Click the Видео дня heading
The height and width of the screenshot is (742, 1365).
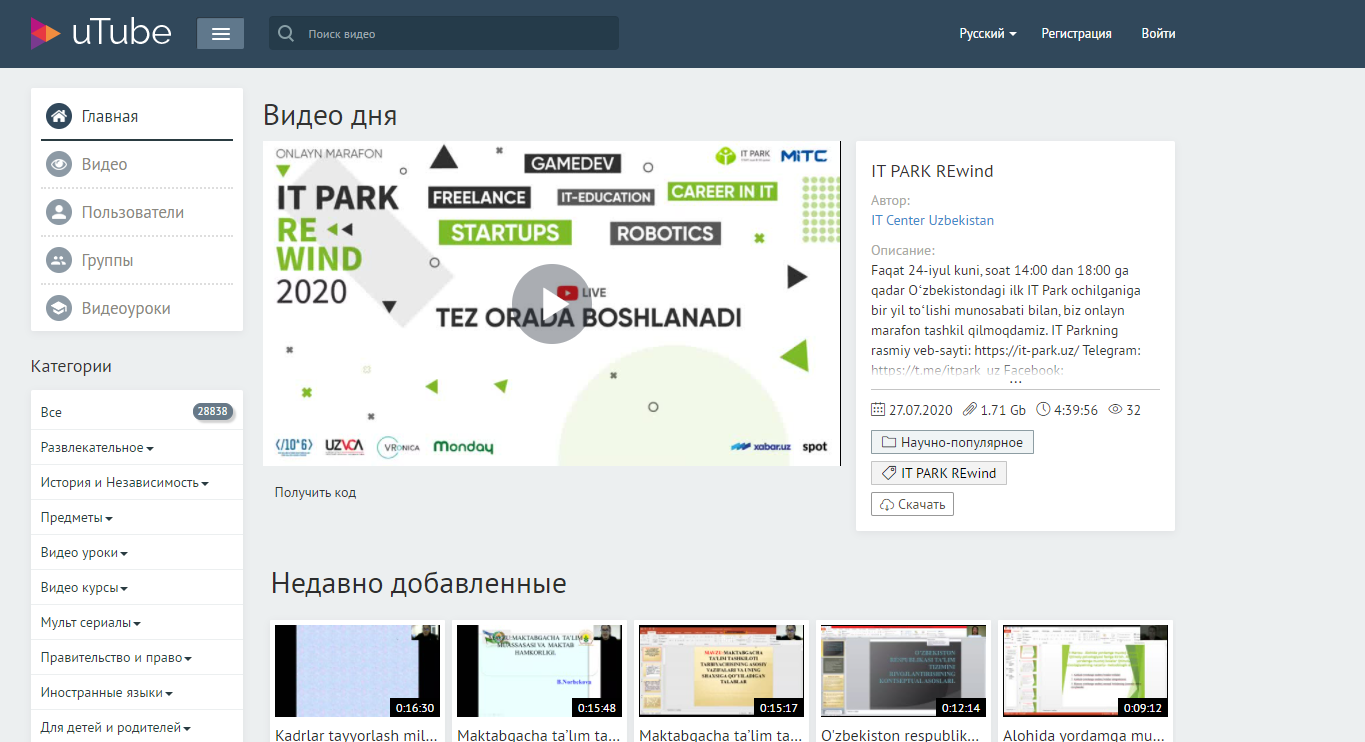click(x=330, y=116)
